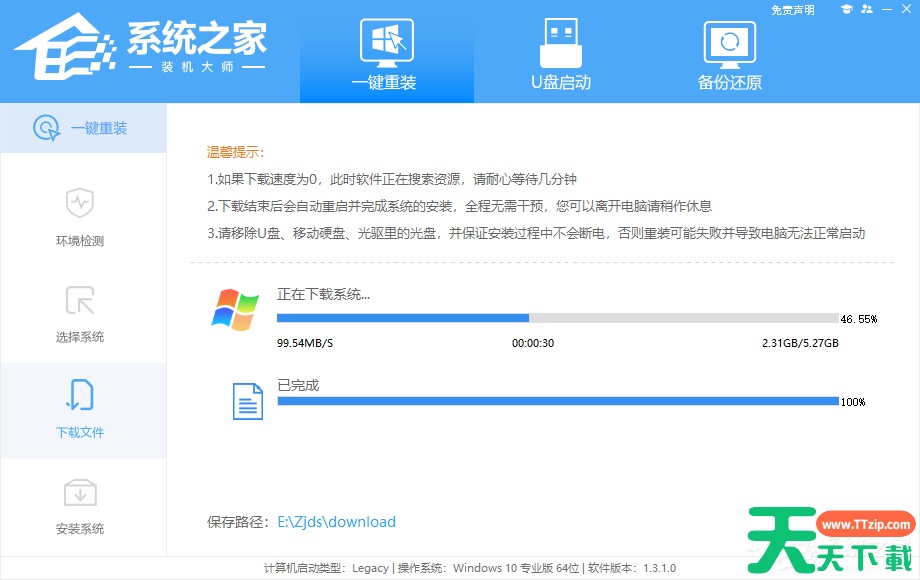The width and height of the screenshot is (920, 580).
Task: Click the users icon in title bar
Action: (867, 9)
